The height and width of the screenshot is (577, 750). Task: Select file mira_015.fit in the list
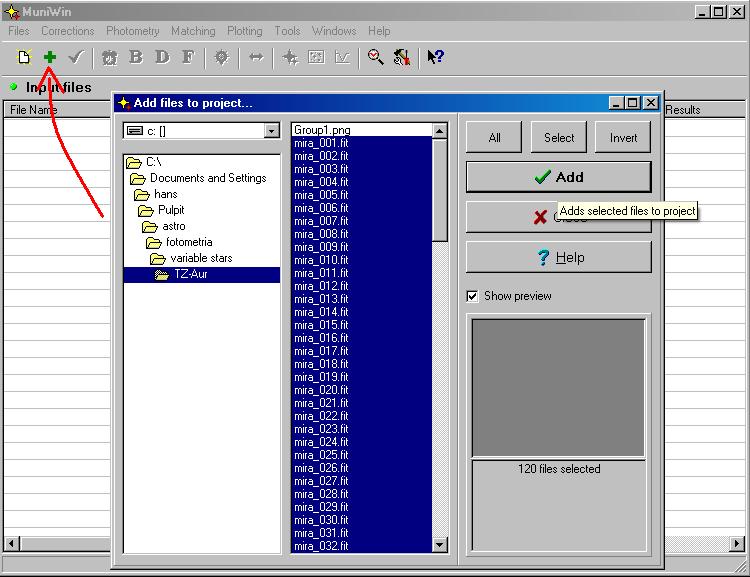click(x=321, y=325)
